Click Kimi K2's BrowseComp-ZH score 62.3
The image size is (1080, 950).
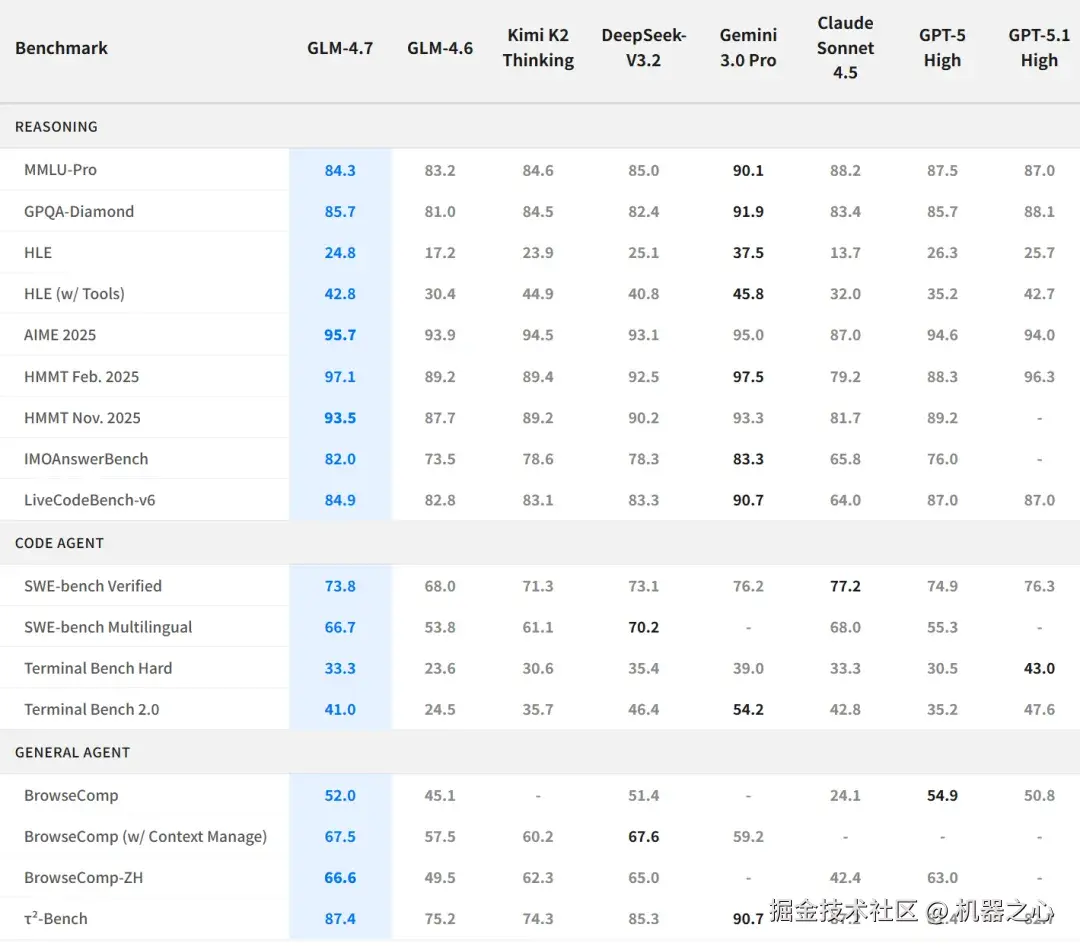tap(538, 878)
